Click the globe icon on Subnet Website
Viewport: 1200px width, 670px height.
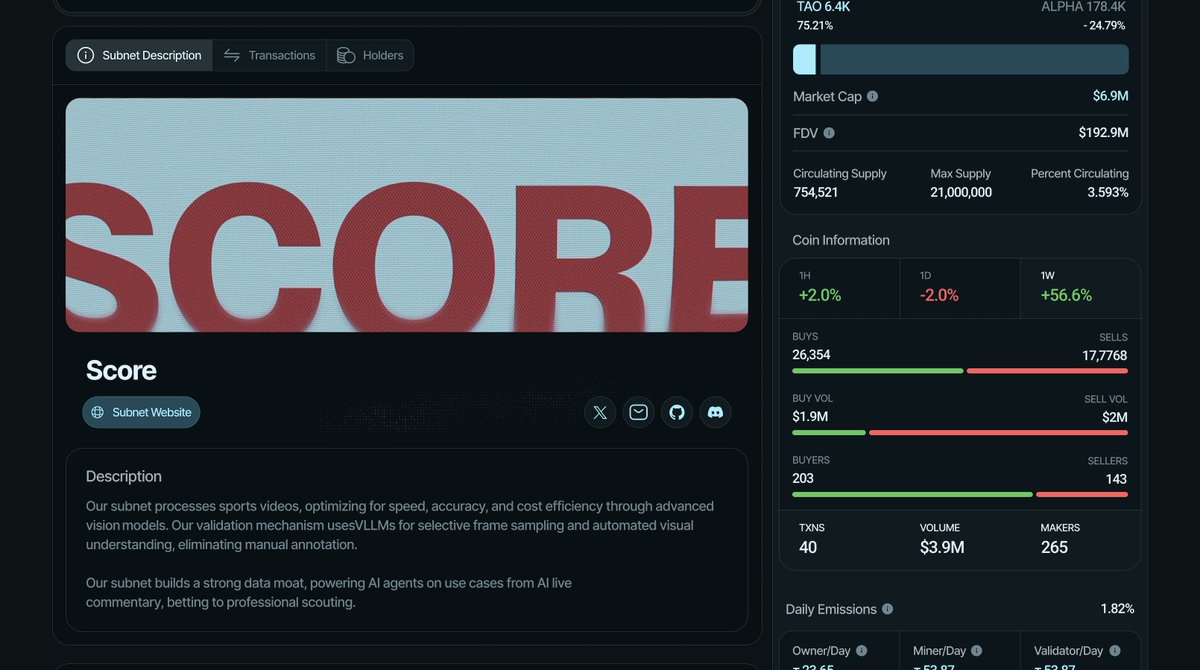[x=98, y=412]
